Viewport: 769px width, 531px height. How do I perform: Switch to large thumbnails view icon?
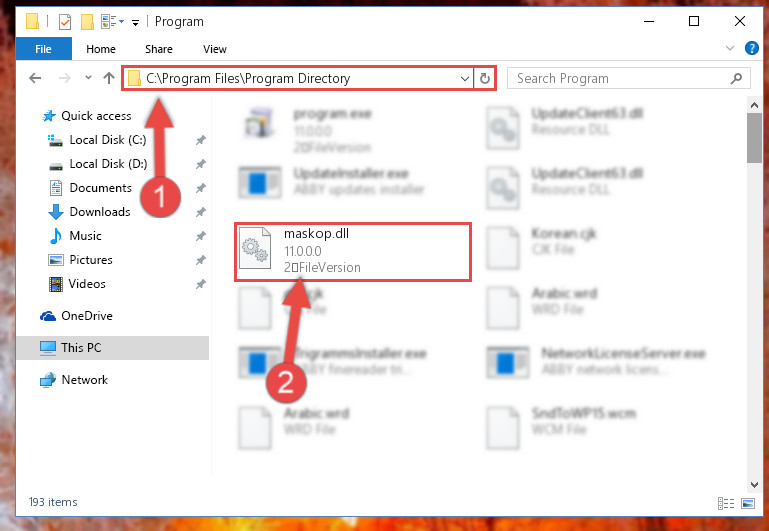pos(748,503)
